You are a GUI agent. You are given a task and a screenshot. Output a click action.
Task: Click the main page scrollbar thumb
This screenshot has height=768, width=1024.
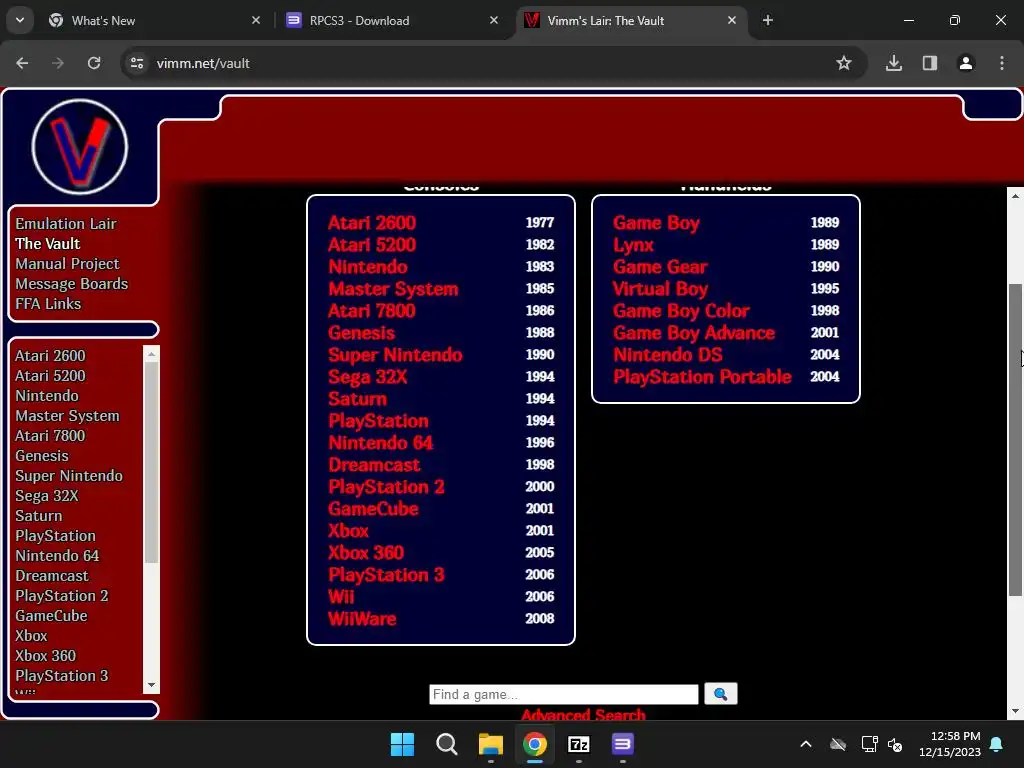point(1016,440)
